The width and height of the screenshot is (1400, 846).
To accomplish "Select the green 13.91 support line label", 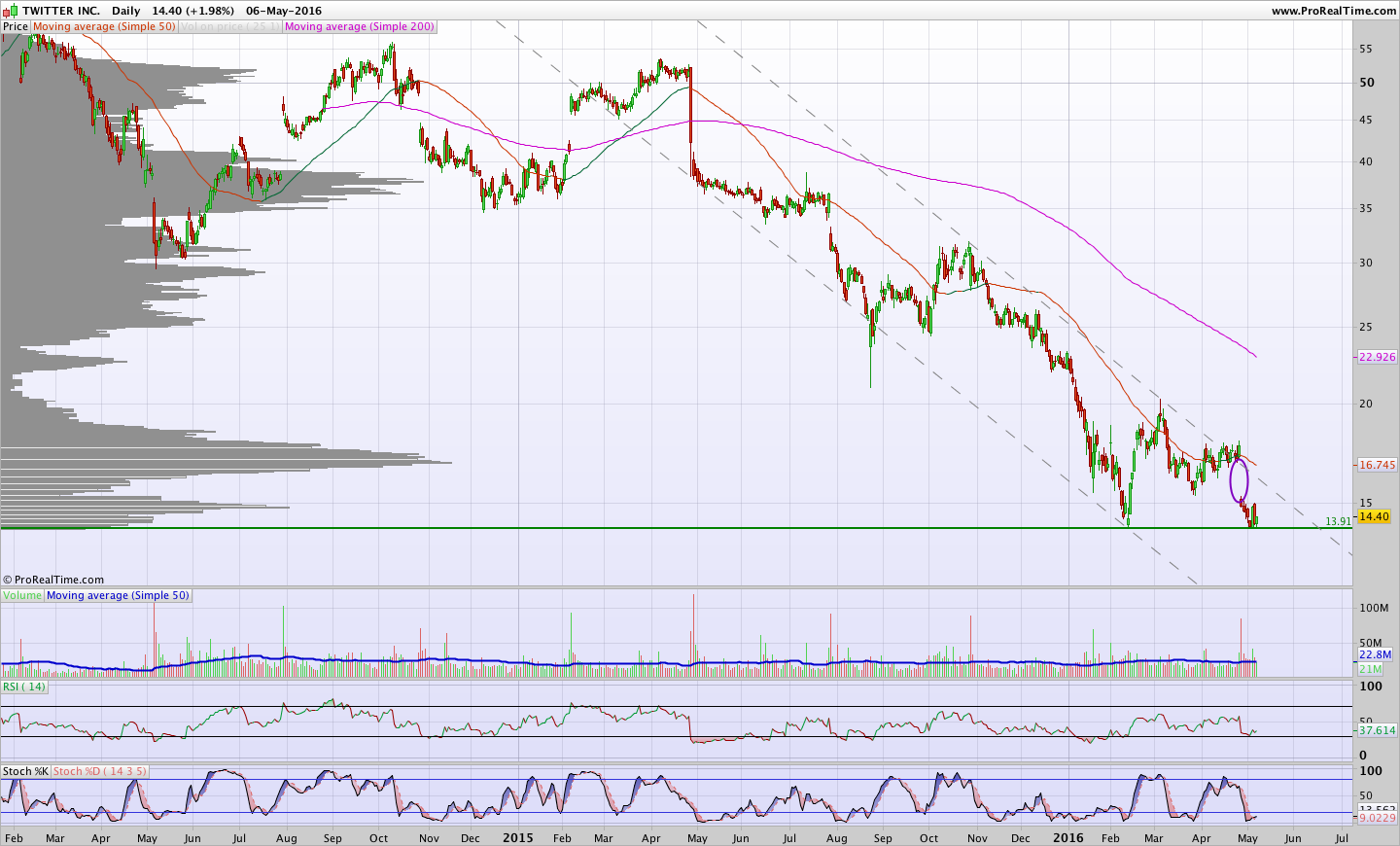I will 1339,521.
